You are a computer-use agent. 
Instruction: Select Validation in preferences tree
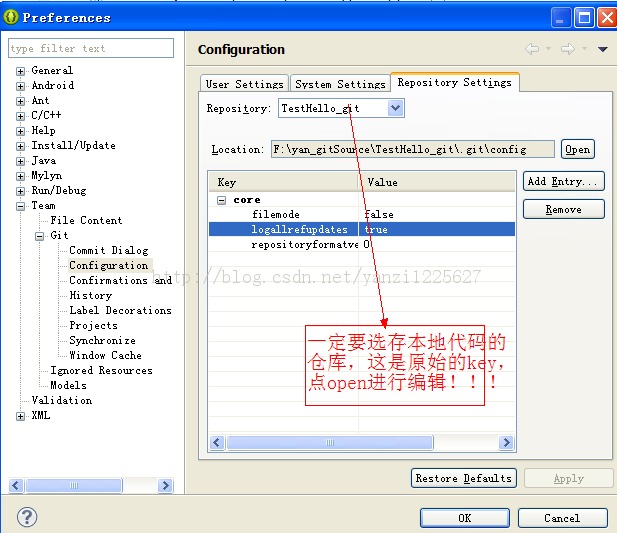point(62,400)
